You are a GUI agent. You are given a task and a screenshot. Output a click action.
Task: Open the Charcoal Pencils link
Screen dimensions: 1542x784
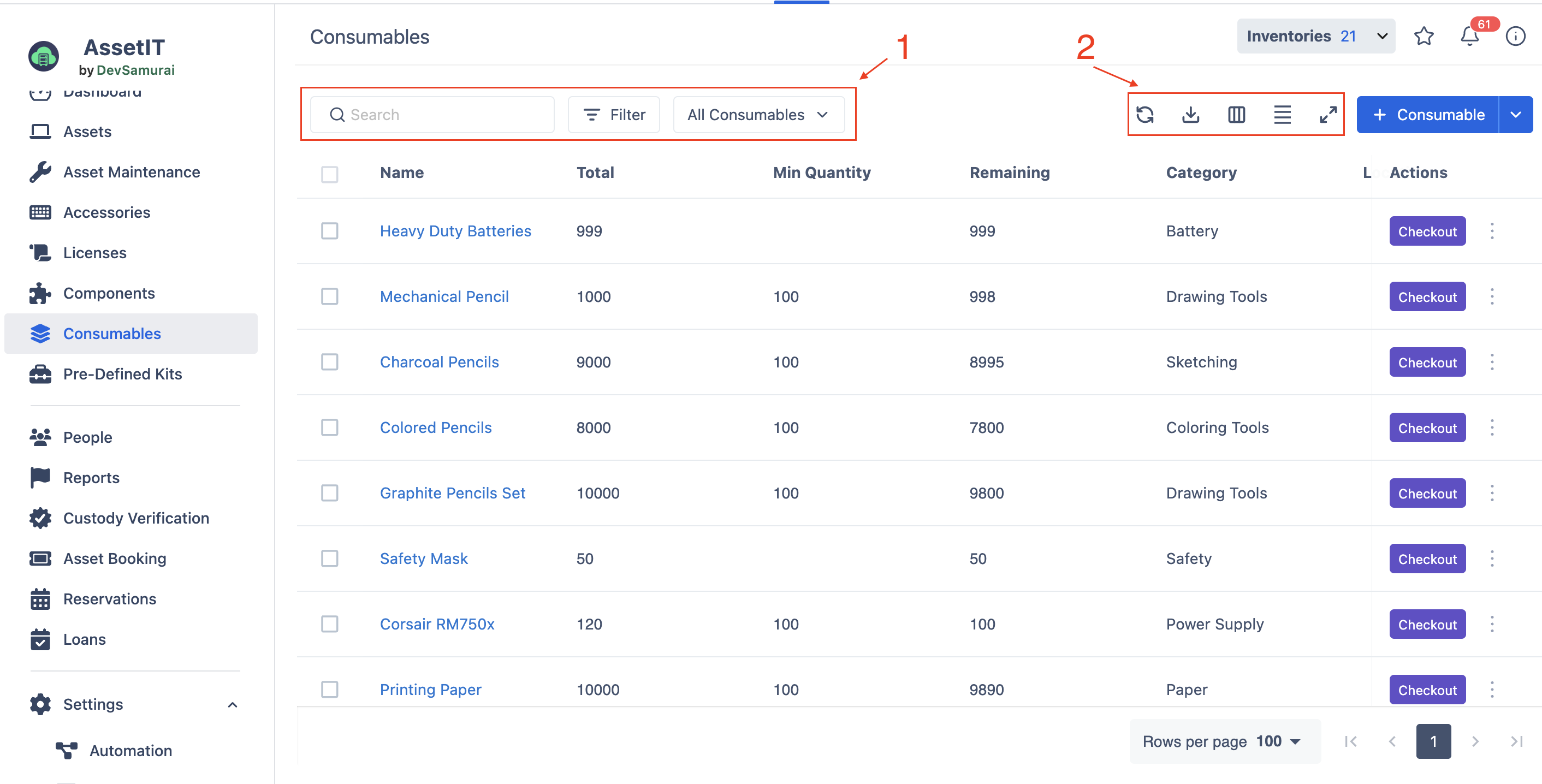pyautogui.click(x=439, y=362)
